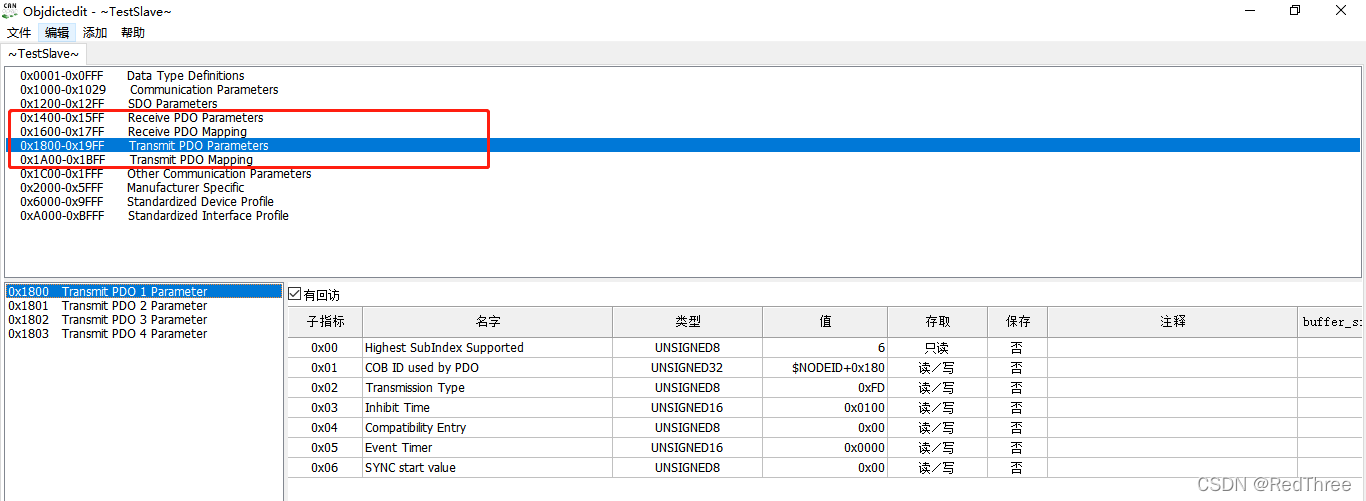Click the 存取 column header
Screen dimensions: 1366x501
point(937,322)
